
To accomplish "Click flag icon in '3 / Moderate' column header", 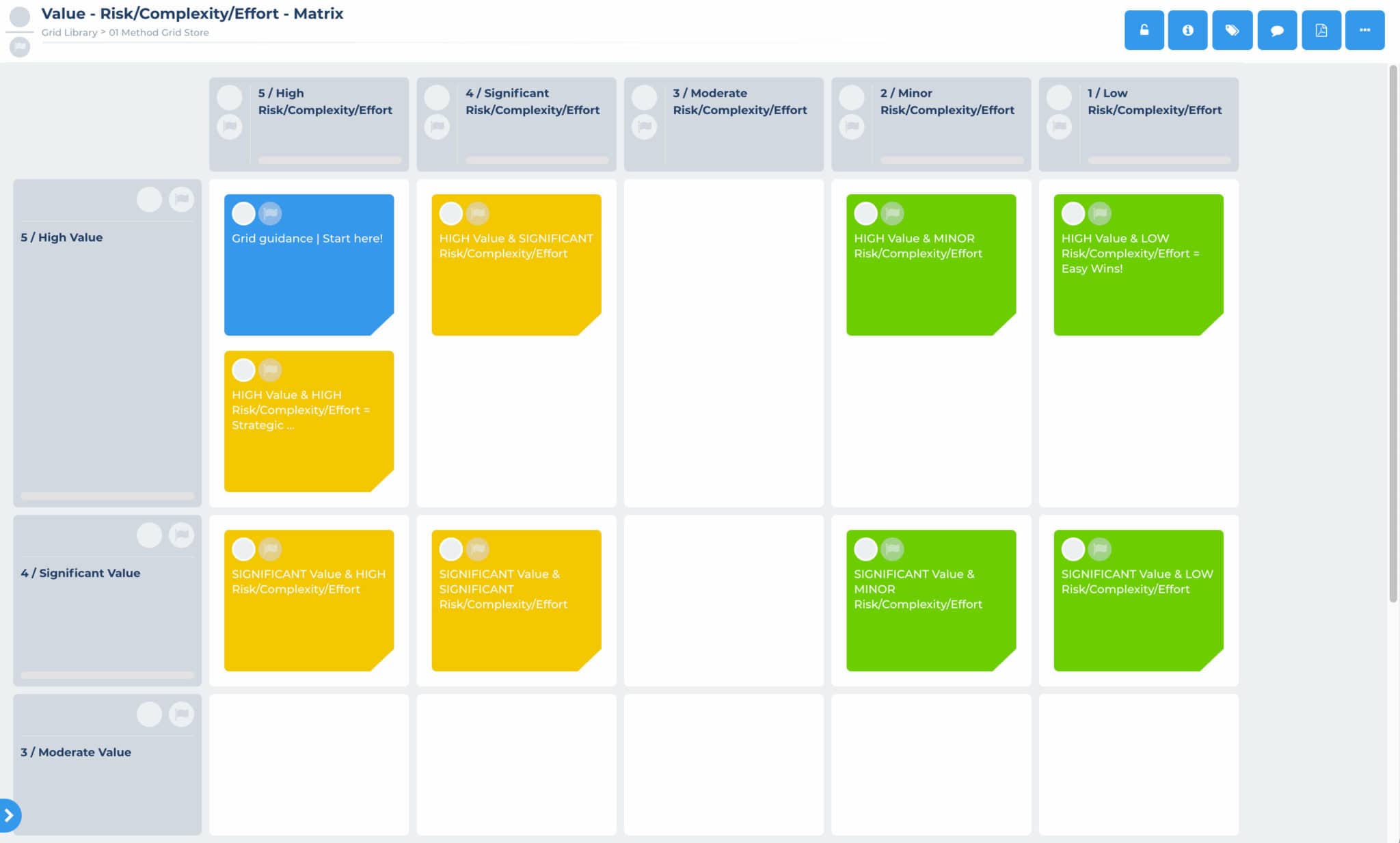I will [644, 126].
